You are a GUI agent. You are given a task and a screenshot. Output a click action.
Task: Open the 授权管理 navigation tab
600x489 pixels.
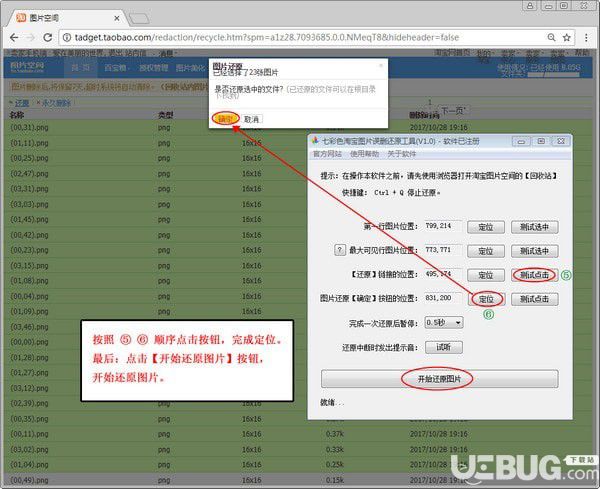click(153, 68)
